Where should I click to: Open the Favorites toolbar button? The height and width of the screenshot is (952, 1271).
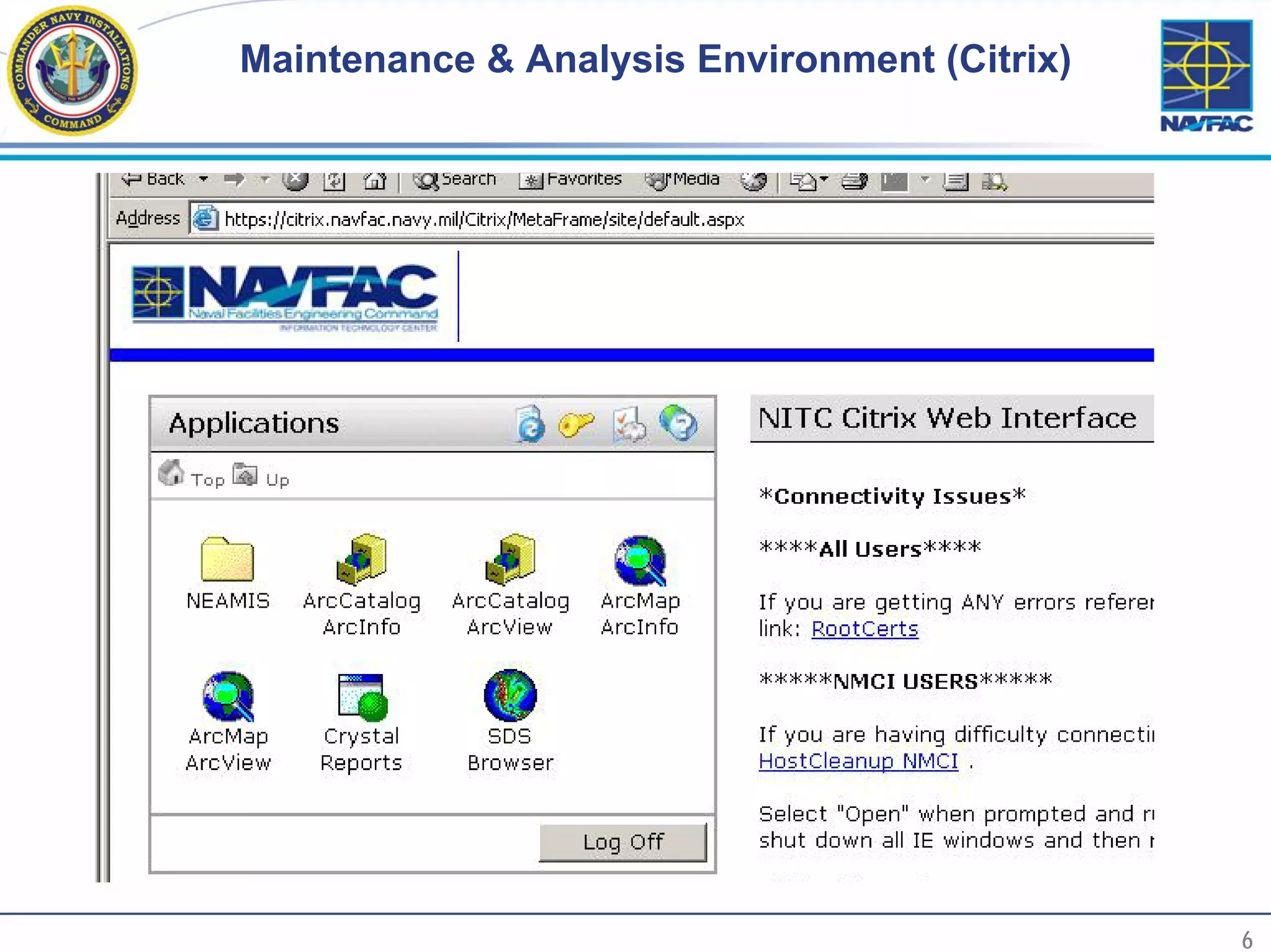pos(570,180)
